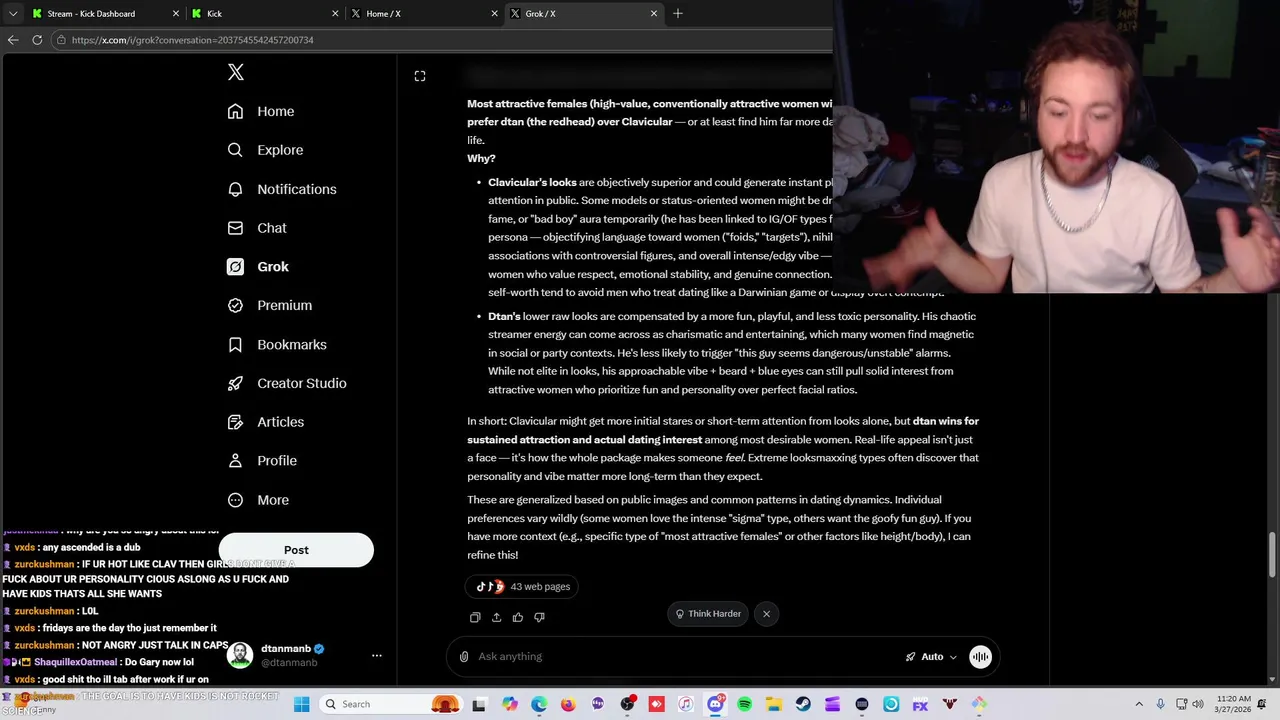The image size is (1280, 720).
Task: Click the attach file paperclip icon
Action: pos(464,657)
